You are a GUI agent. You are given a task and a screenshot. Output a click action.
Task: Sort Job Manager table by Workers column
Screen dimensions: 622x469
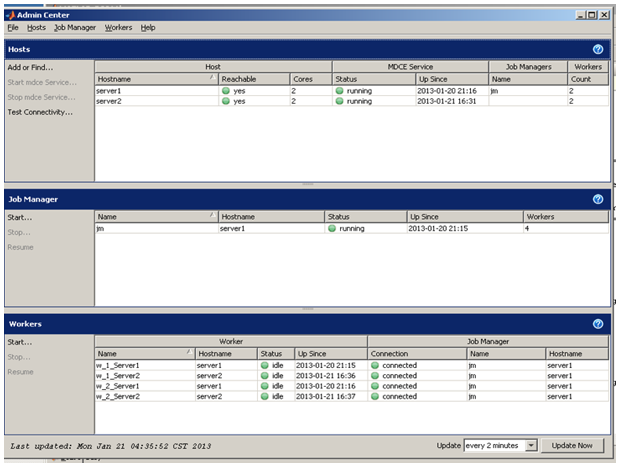[x=566, y=217]
